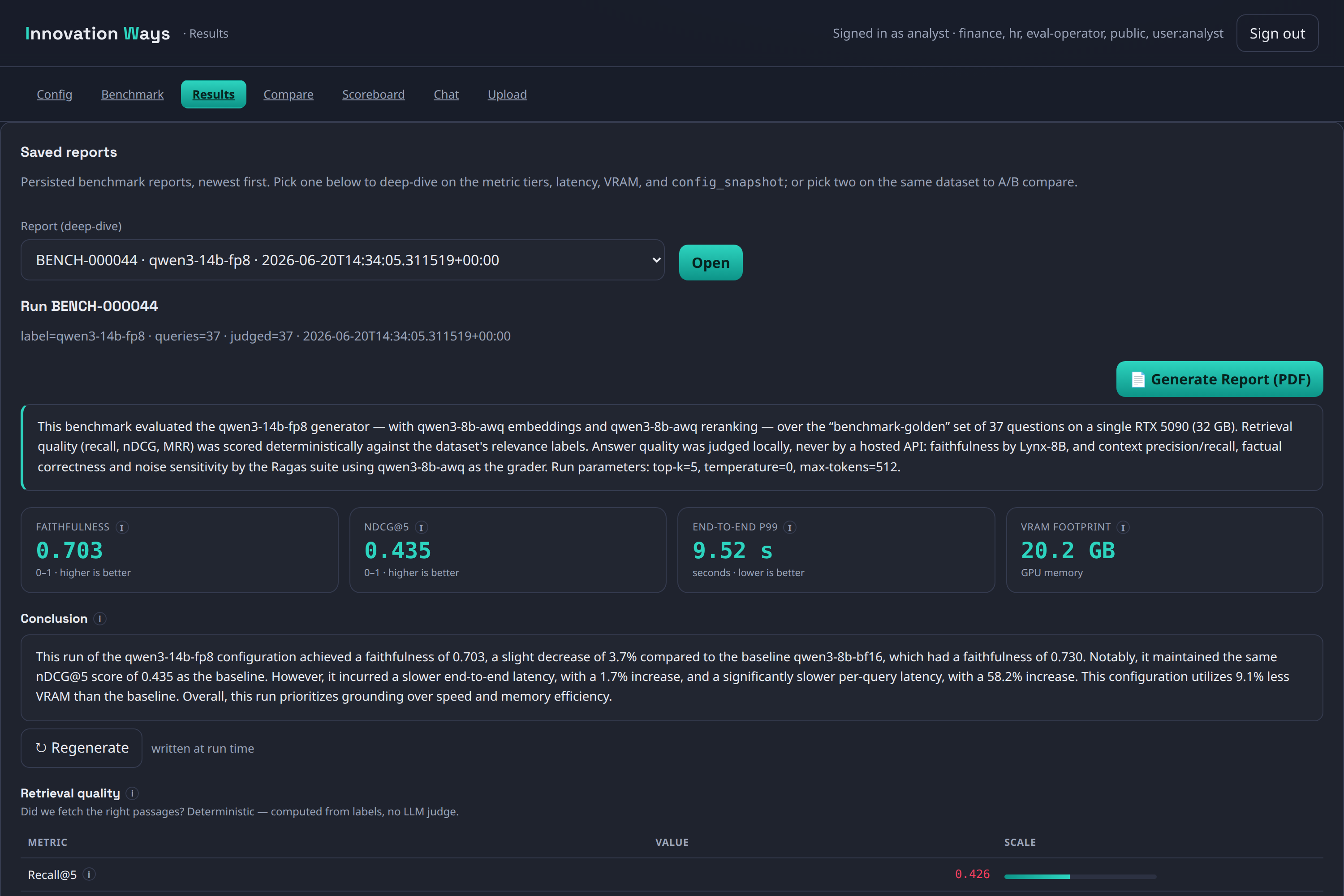Click the 0.426 Recall@5 value
This screenshot has width=1344, height=896.
pos(972,874)
